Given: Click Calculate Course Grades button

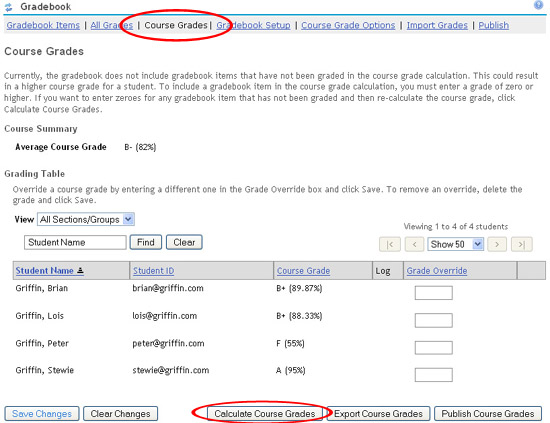Looking at the screenshot, I should [265, 414].
